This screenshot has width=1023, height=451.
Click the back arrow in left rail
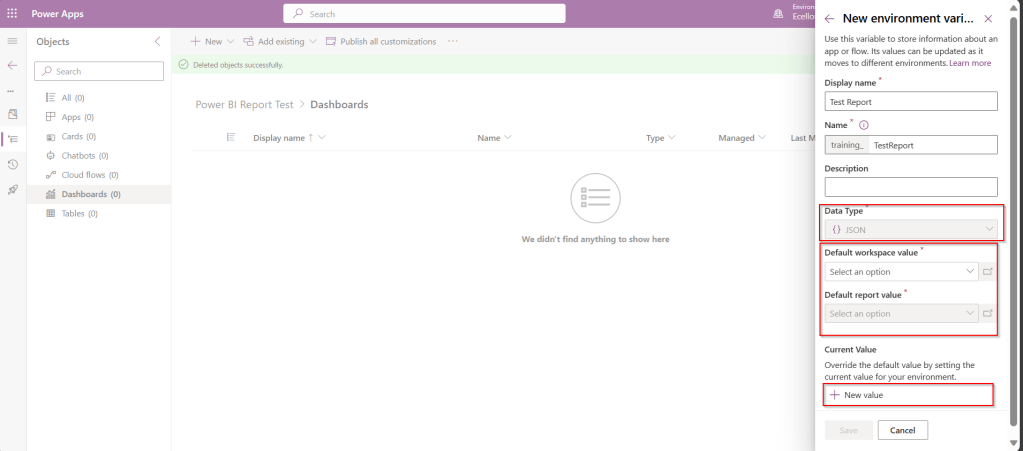(12, 65)
